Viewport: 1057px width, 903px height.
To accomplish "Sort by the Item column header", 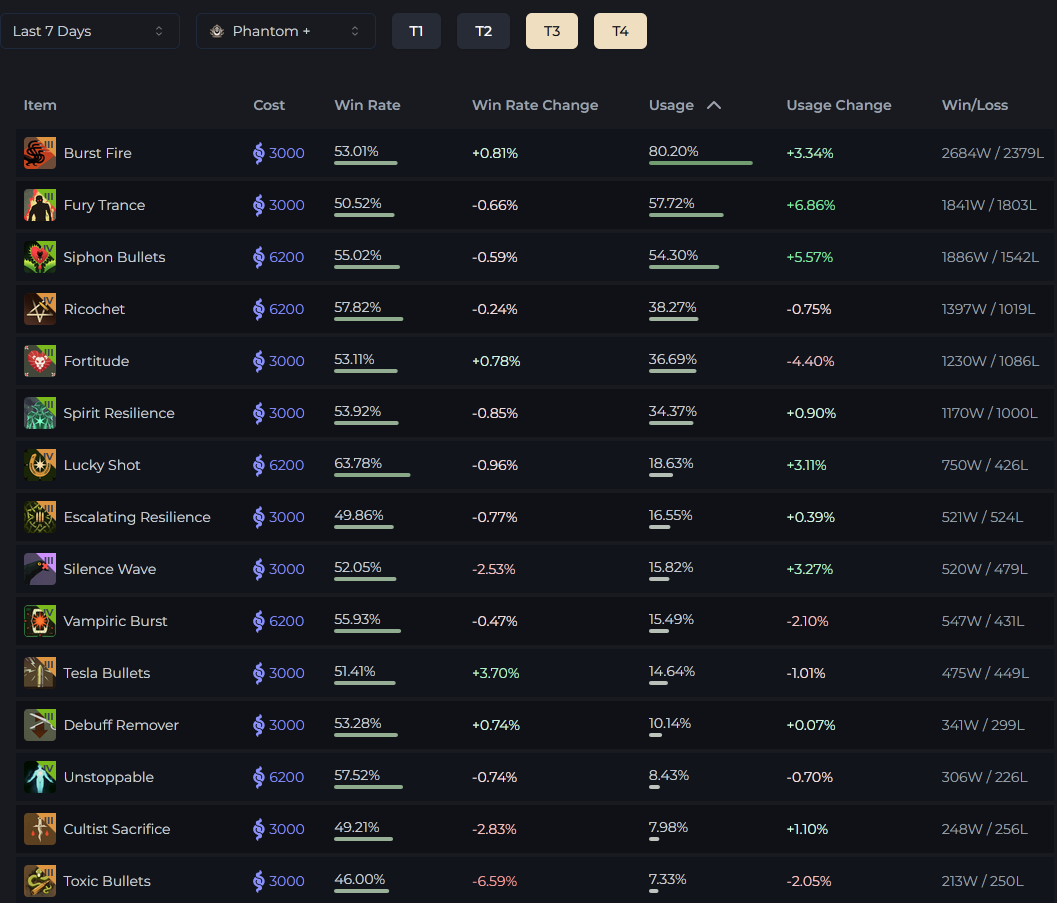I will pos(40,105).
